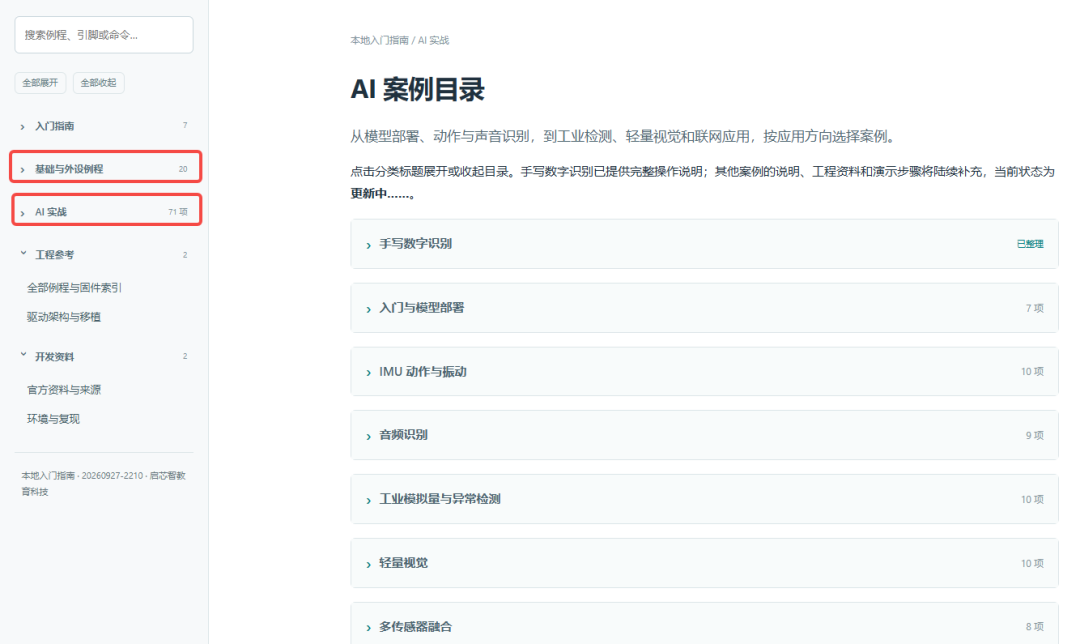The image size is (1080, 644).
Task: Expand the 轻量视觉 category
Action: pyautogui.click(x=705, y=563)
